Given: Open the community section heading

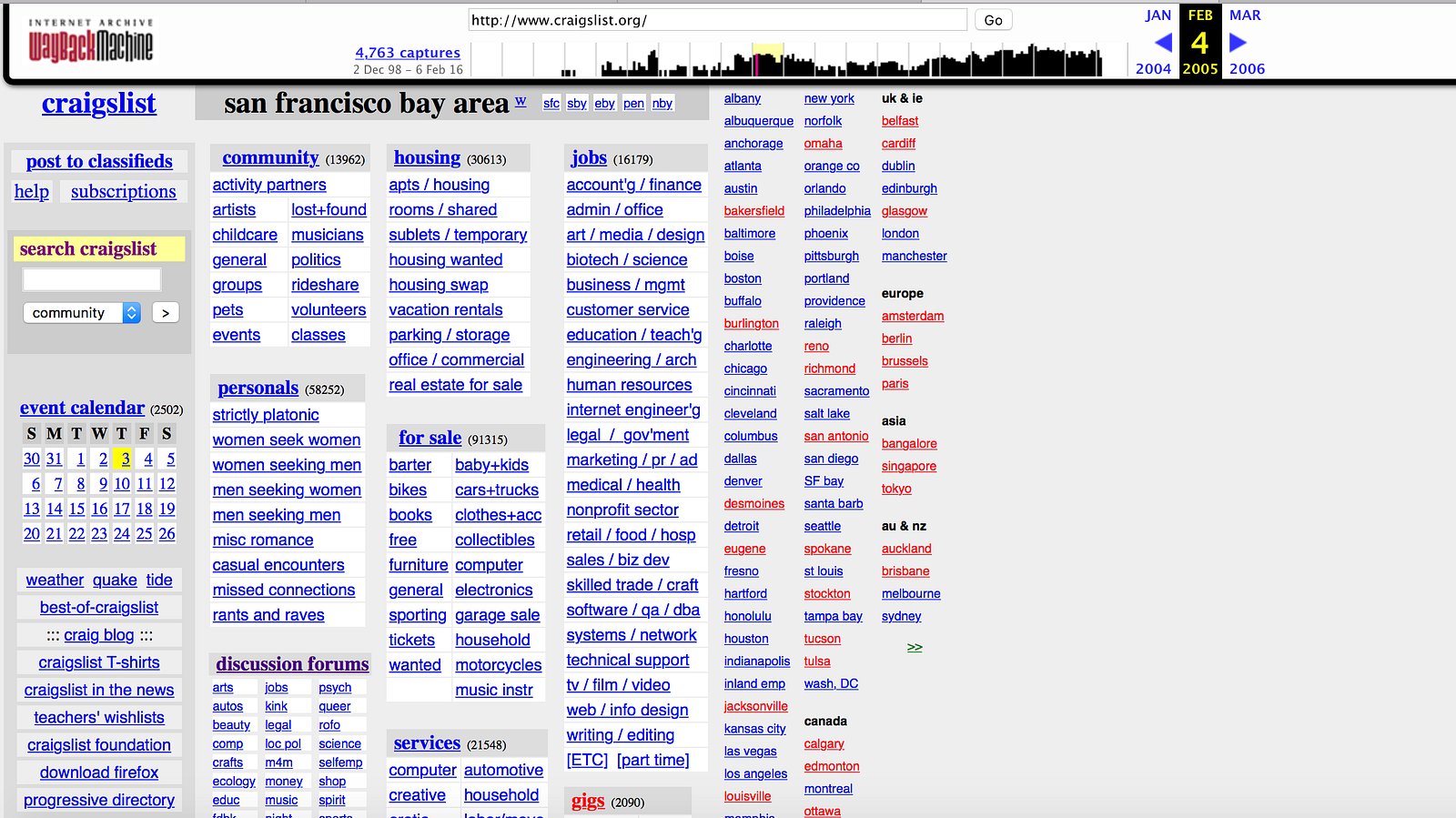Looking at the screenshot, I should click(270, 157).
